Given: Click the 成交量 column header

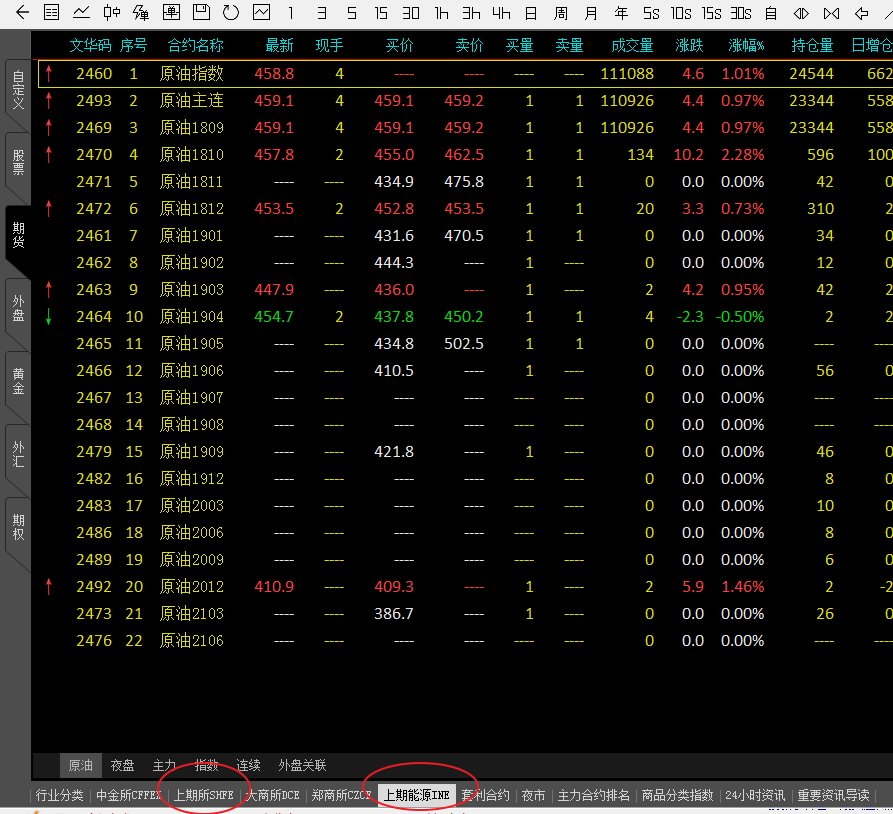Looking at the screenshot, I should click(x=632, y=46).
